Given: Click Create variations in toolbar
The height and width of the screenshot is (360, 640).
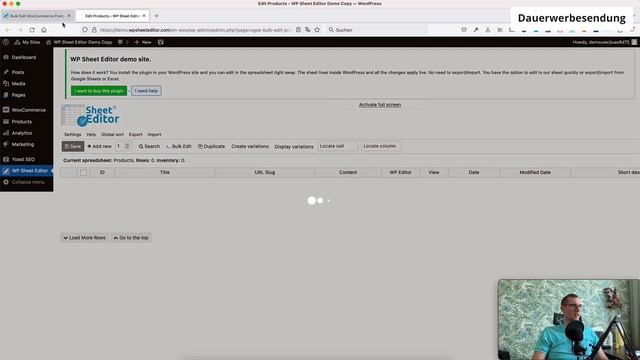Looking at the screenshot, I should [250, 147].
